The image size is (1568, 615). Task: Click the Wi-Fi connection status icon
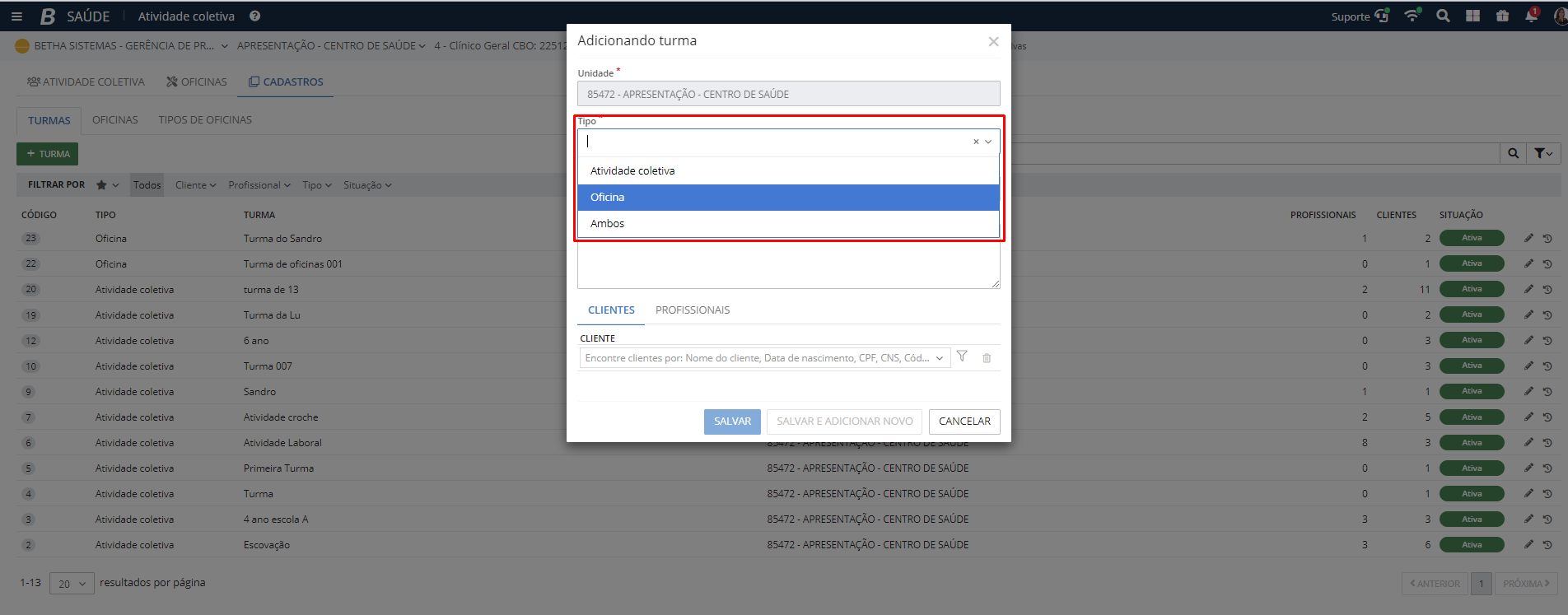1412,16
